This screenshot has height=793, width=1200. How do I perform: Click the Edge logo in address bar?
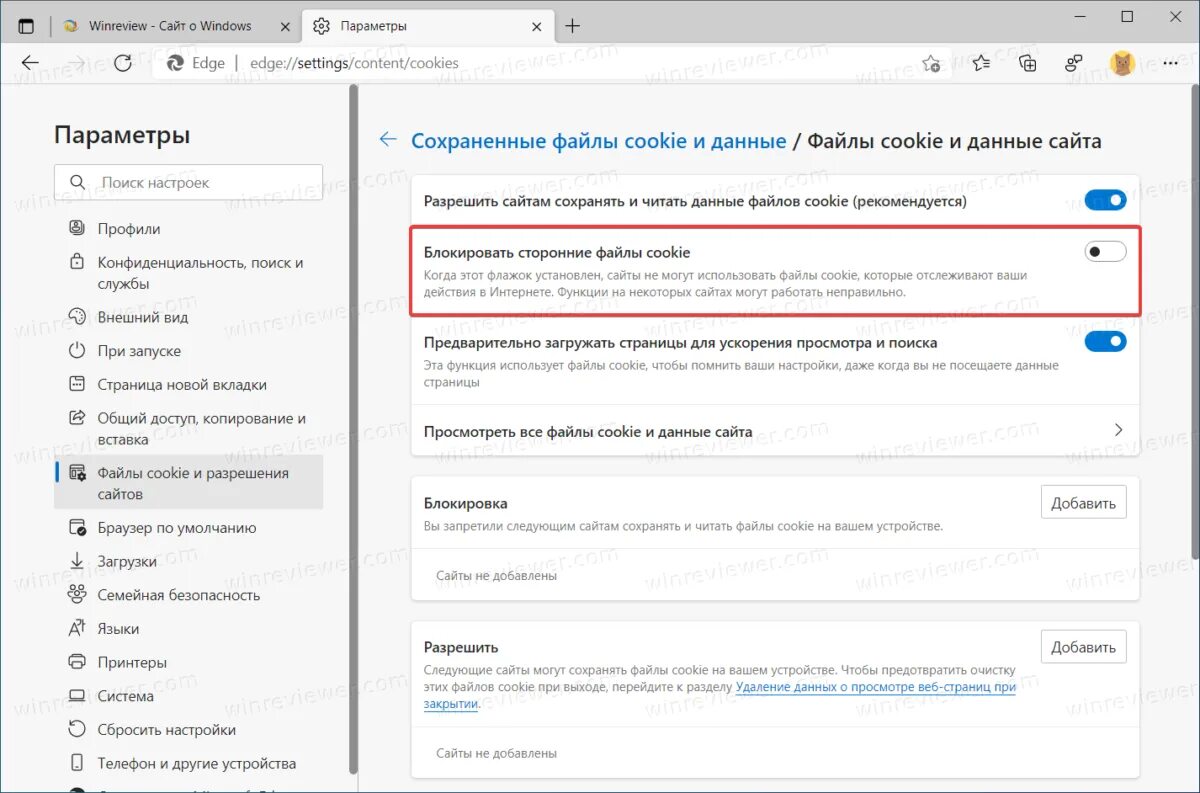pos(176,63)
